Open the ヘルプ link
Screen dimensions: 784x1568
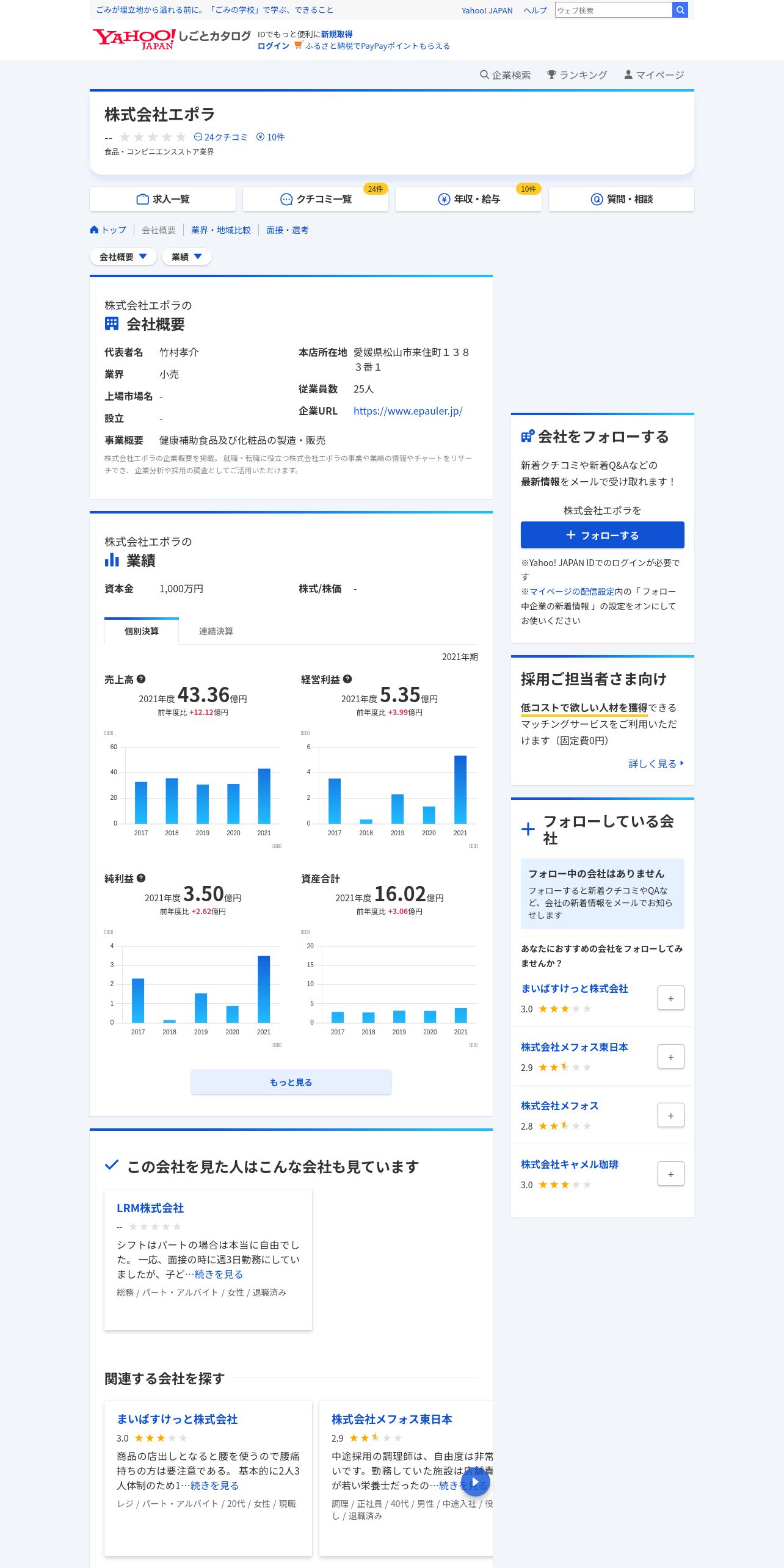click(535, 10)
